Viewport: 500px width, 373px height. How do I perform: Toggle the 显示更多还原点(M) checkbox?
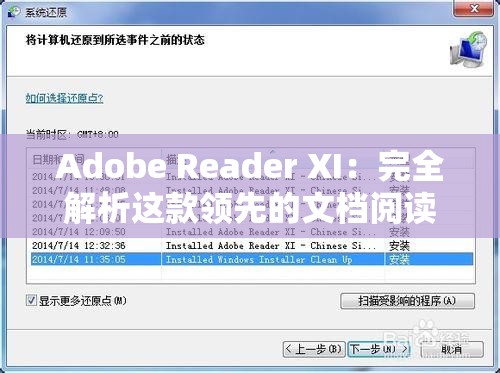point(31,300)
